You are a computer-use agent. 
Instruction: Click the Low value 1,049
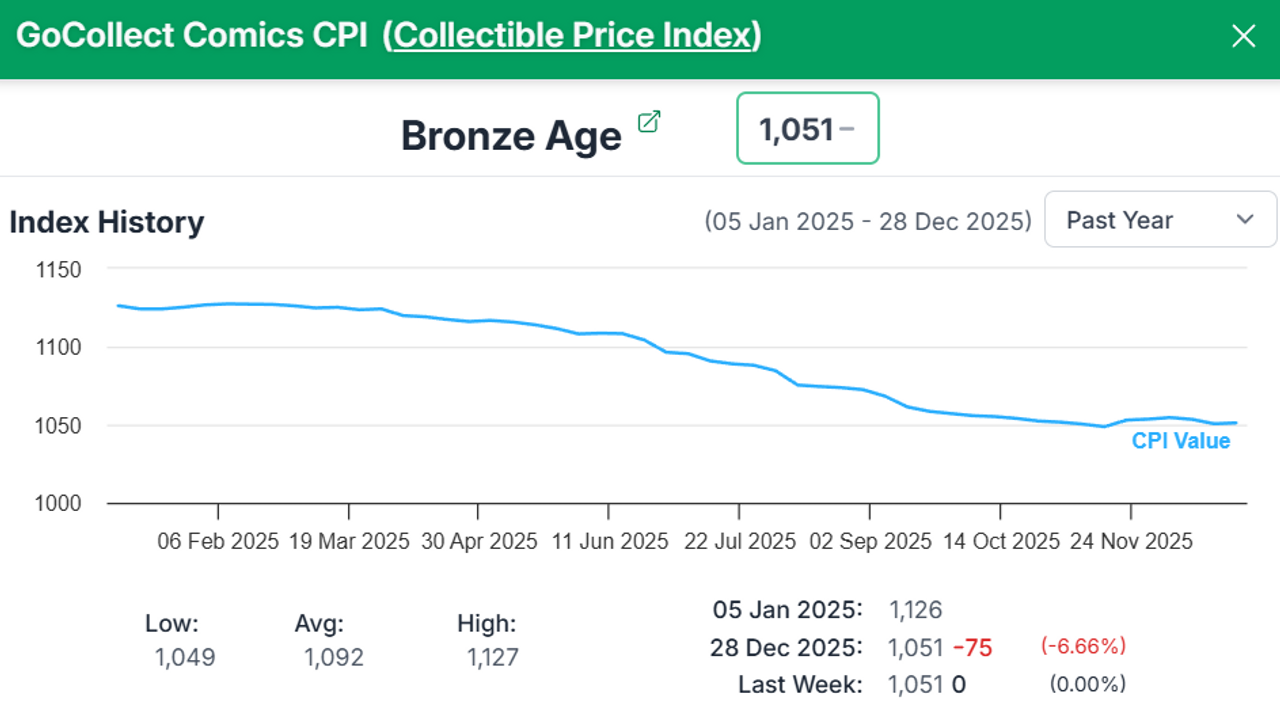[x=185, y=658]
